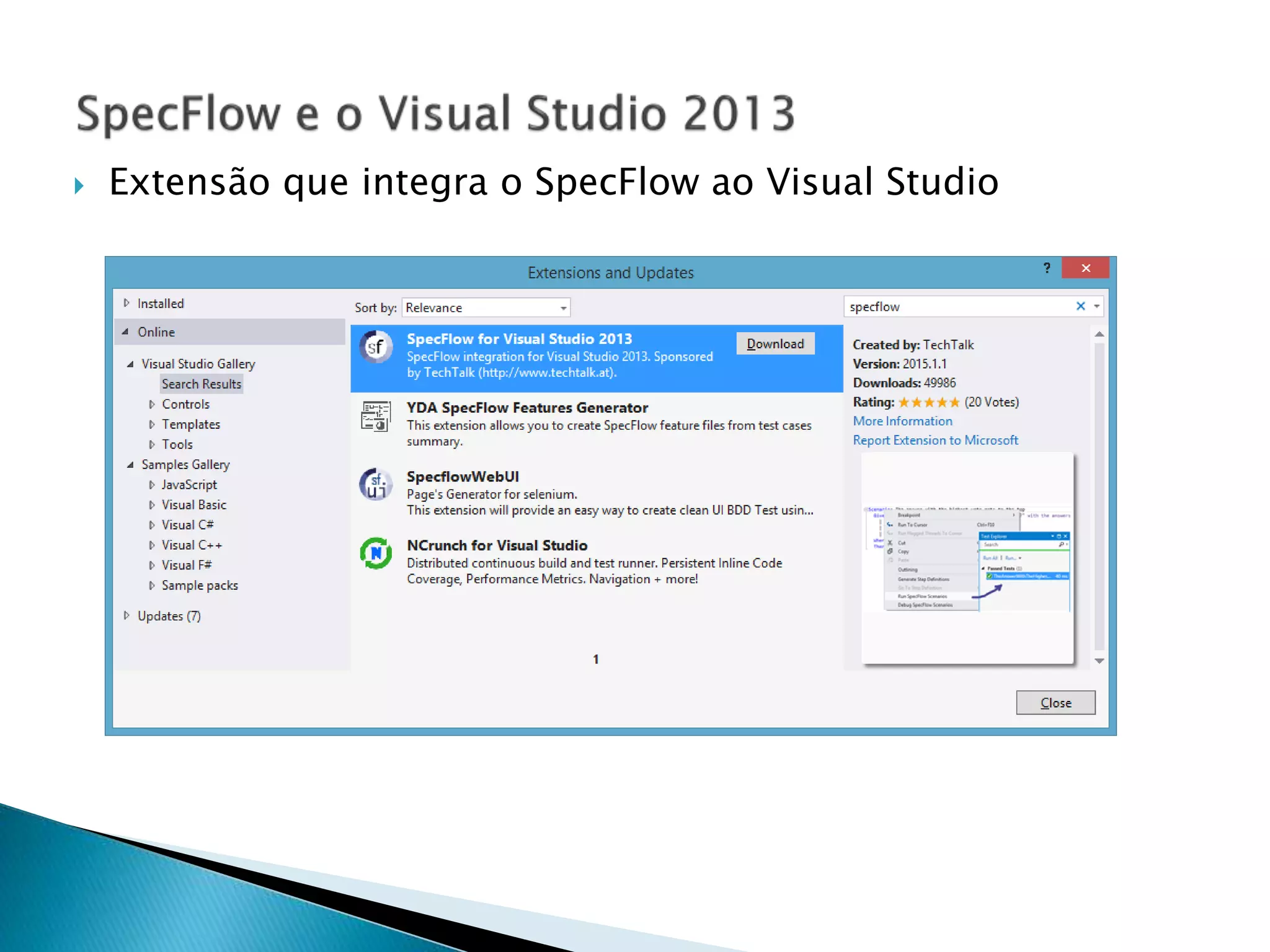Expand the Tools node arrow
Image resolution: width=1270 pixels, height=952 pixels.
coord(151,444)
